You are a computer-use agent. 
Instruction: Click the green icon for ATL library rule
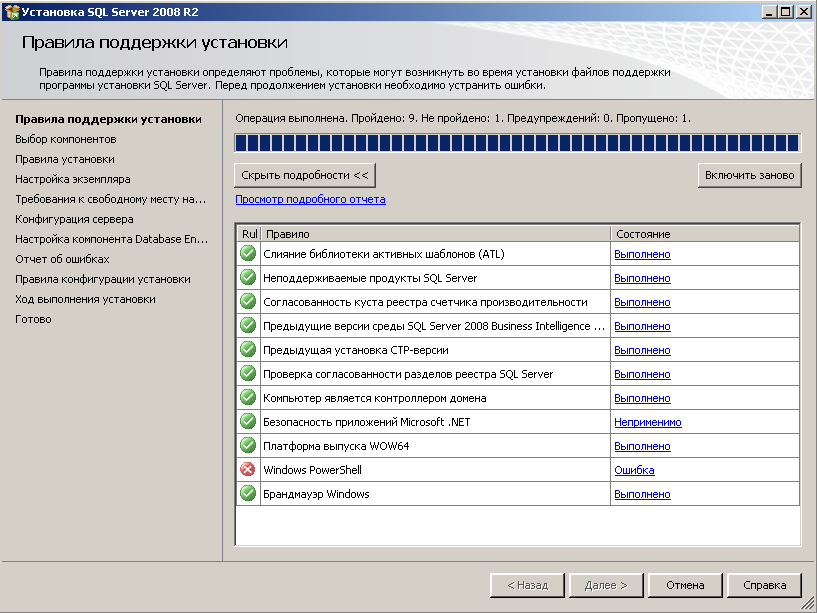[247, 253]
